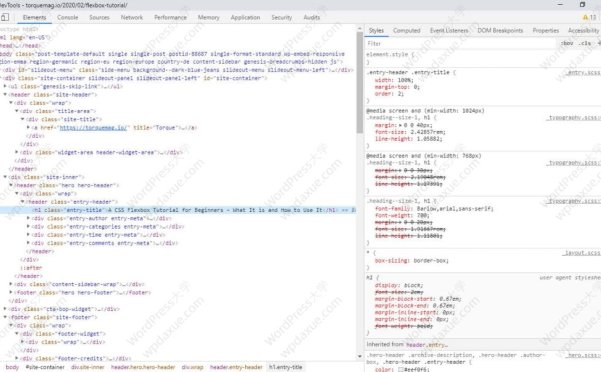Viewport: 601px width, 372px height.
Task: Open the Application tab
Action: [x=245, y=18]
